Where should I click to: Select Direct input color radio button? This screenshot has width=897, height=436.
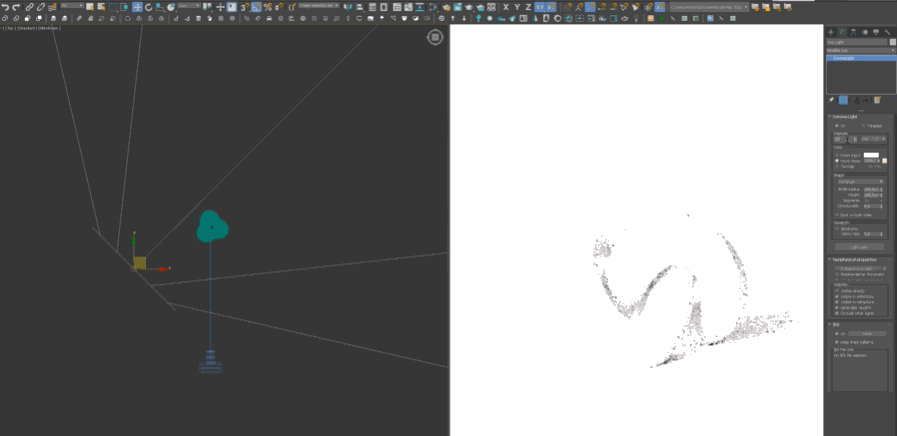pos(837,155)
